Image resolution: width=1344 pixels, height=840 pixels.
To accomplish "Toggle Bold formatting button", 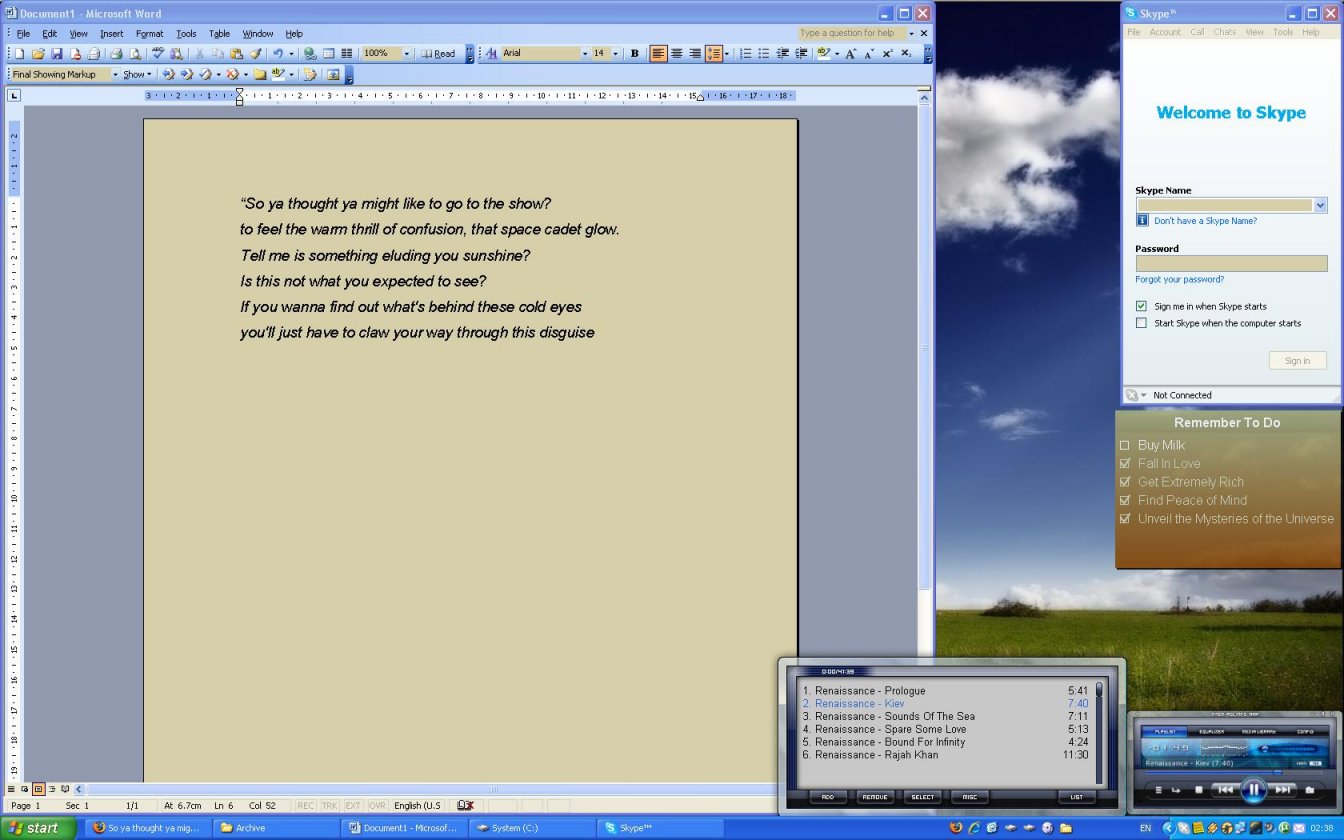I will click(x=634, y=53).
